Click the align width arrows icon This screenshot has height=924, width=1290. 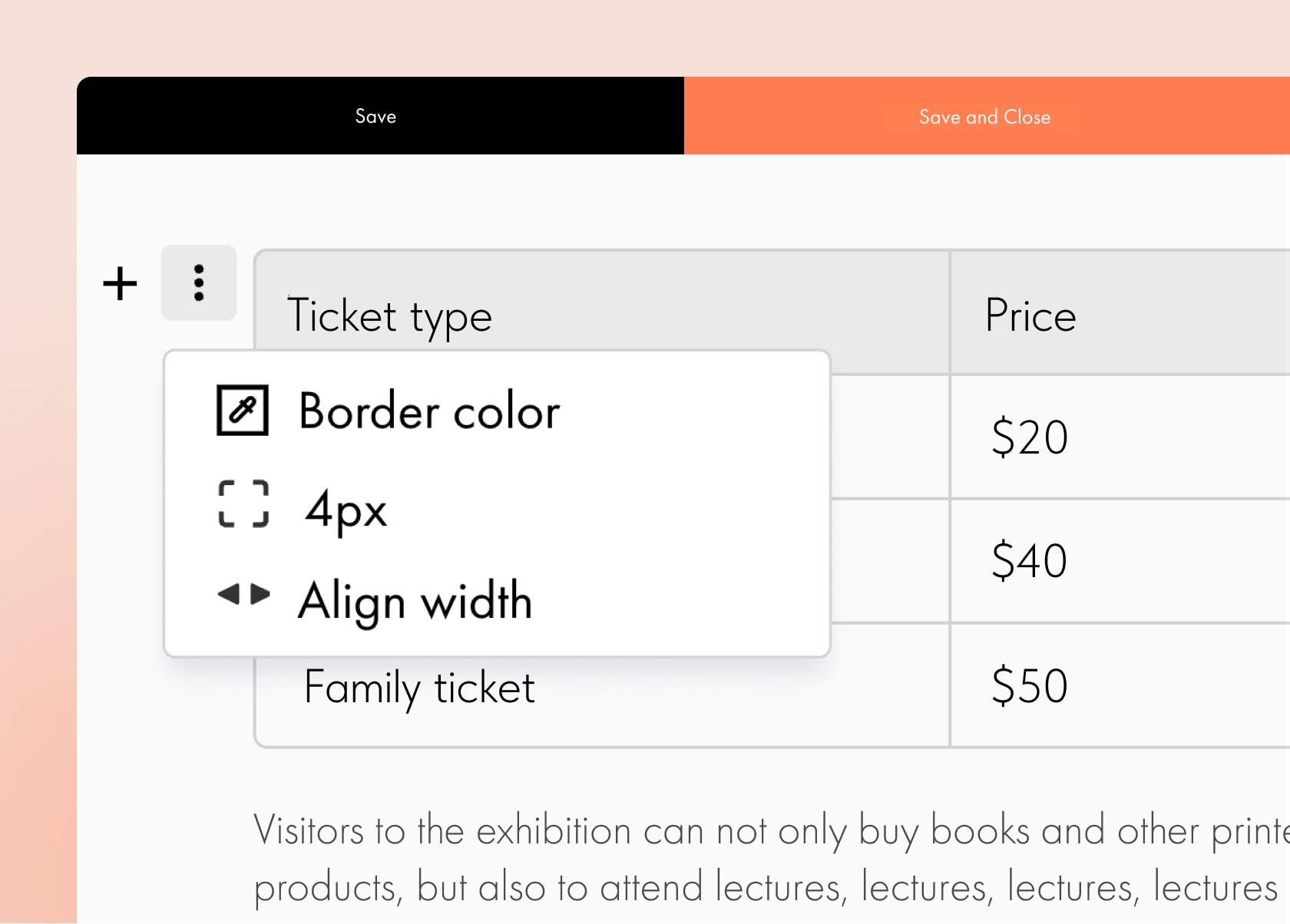(243, 594)
